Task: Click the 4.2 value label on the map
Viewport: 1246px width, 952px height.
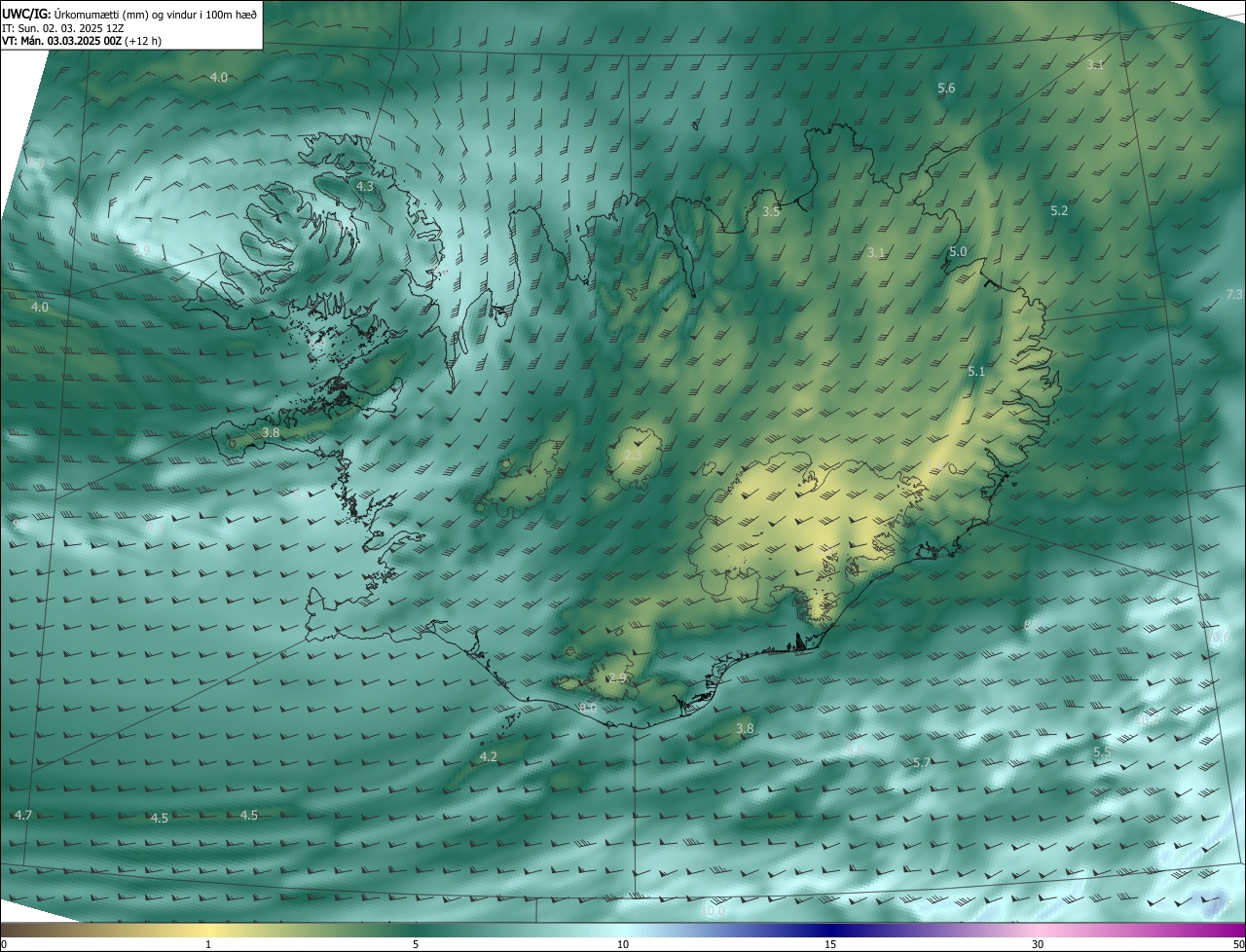Action: point(489,757)
